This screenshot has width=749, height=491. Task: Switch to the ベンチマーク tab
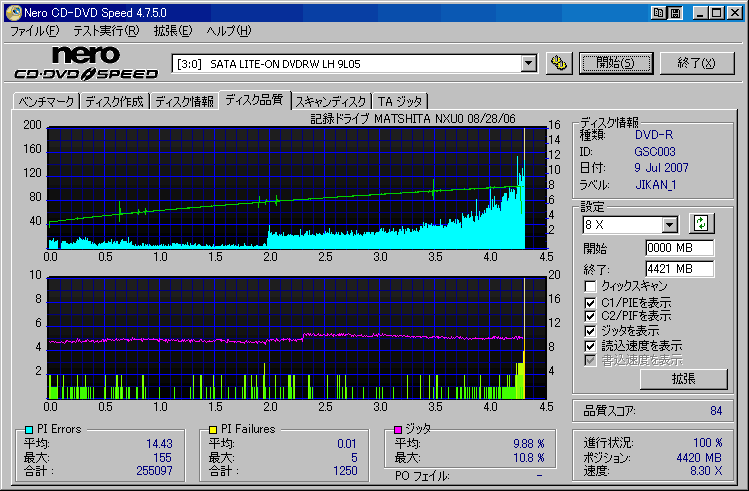(46, 101)
